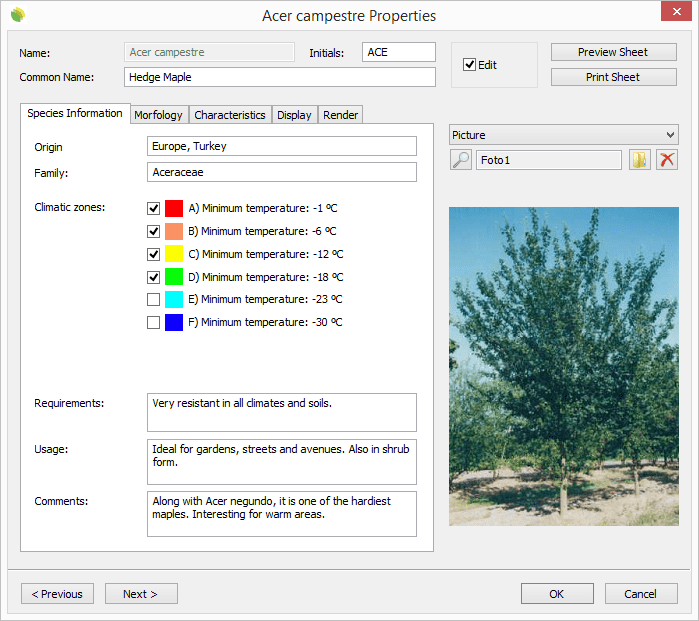The image size is (699, 621).
Task: Cancel the properties dialog
Action: click(x=641, y=594)
